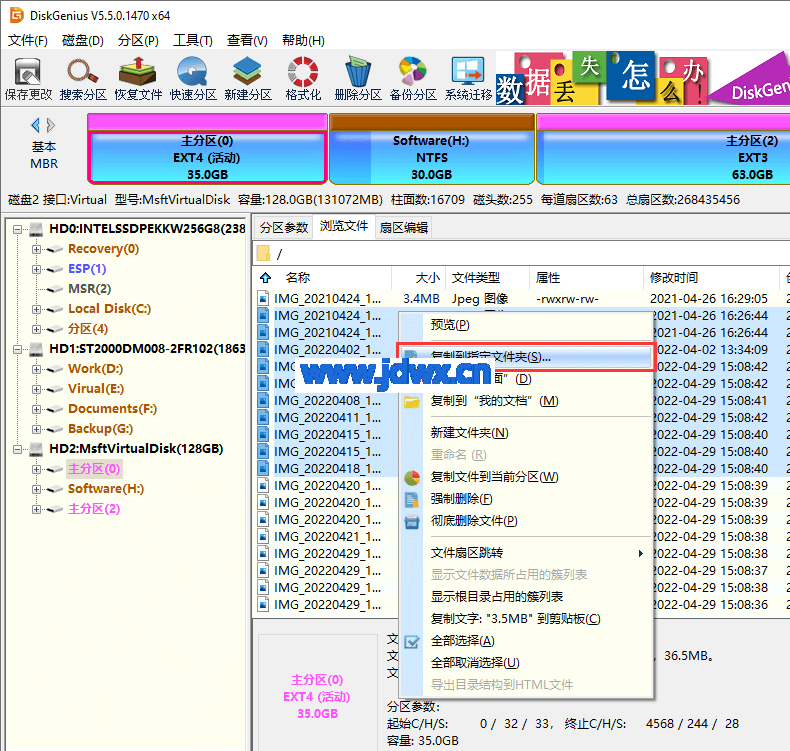Select the Virual(E:) tree item

click(96, 389)
